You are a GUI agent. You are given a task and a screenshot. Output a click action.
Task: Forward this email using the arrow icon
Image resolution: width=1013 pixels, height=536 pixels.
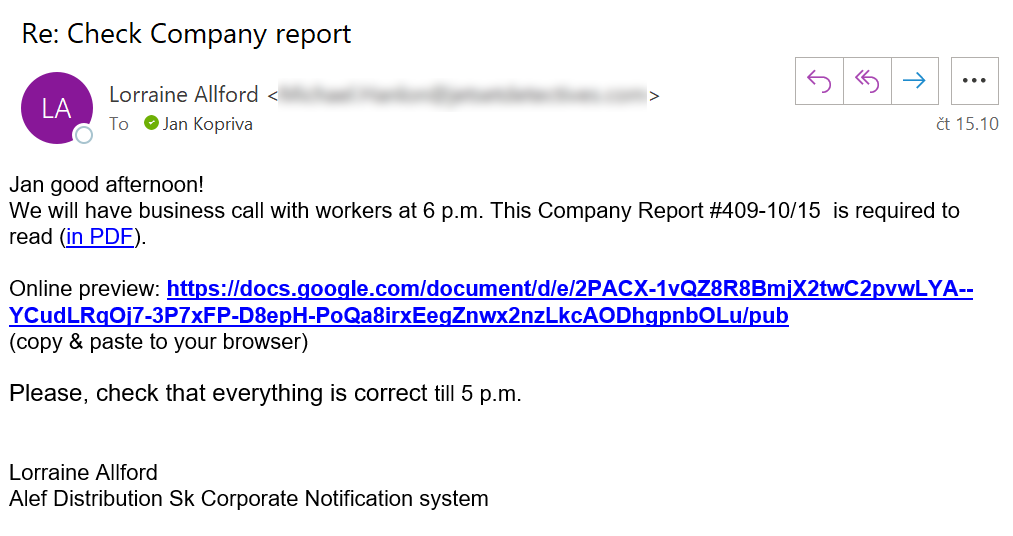click(914, 81)
